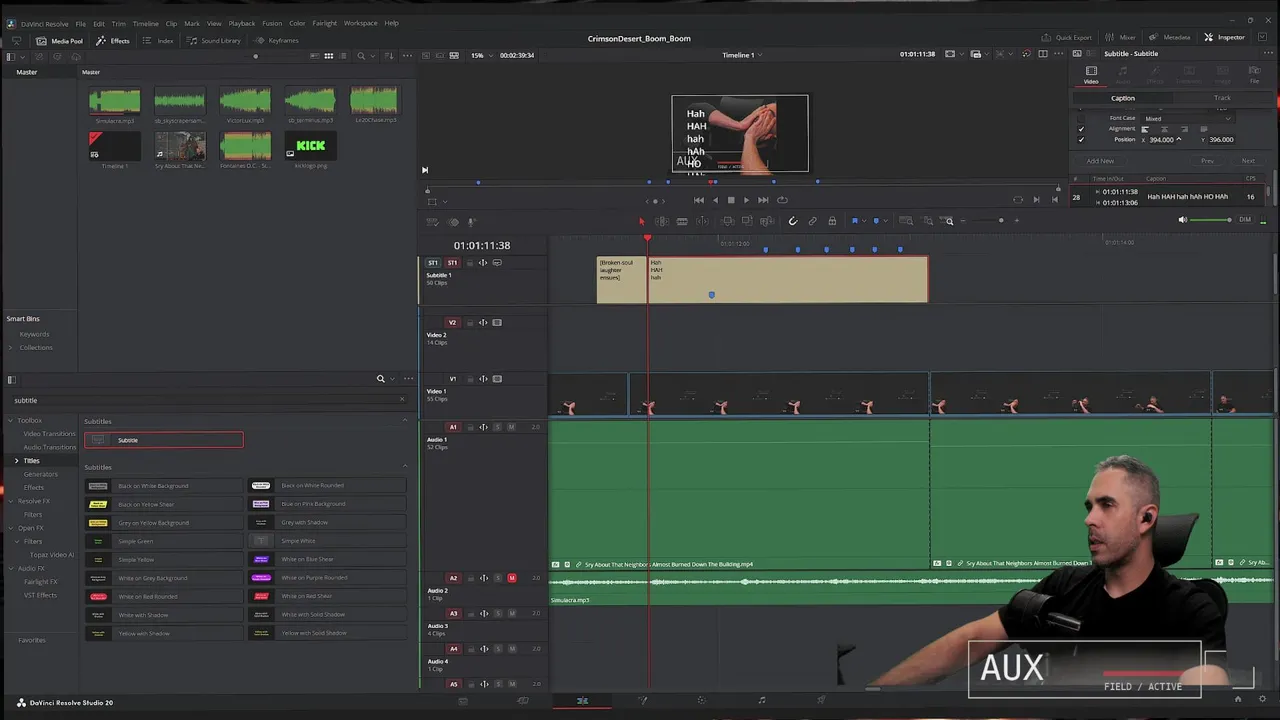Open the Metadata panel
This screenshot has width=1280, height=720.
(x=1169, y=37)
